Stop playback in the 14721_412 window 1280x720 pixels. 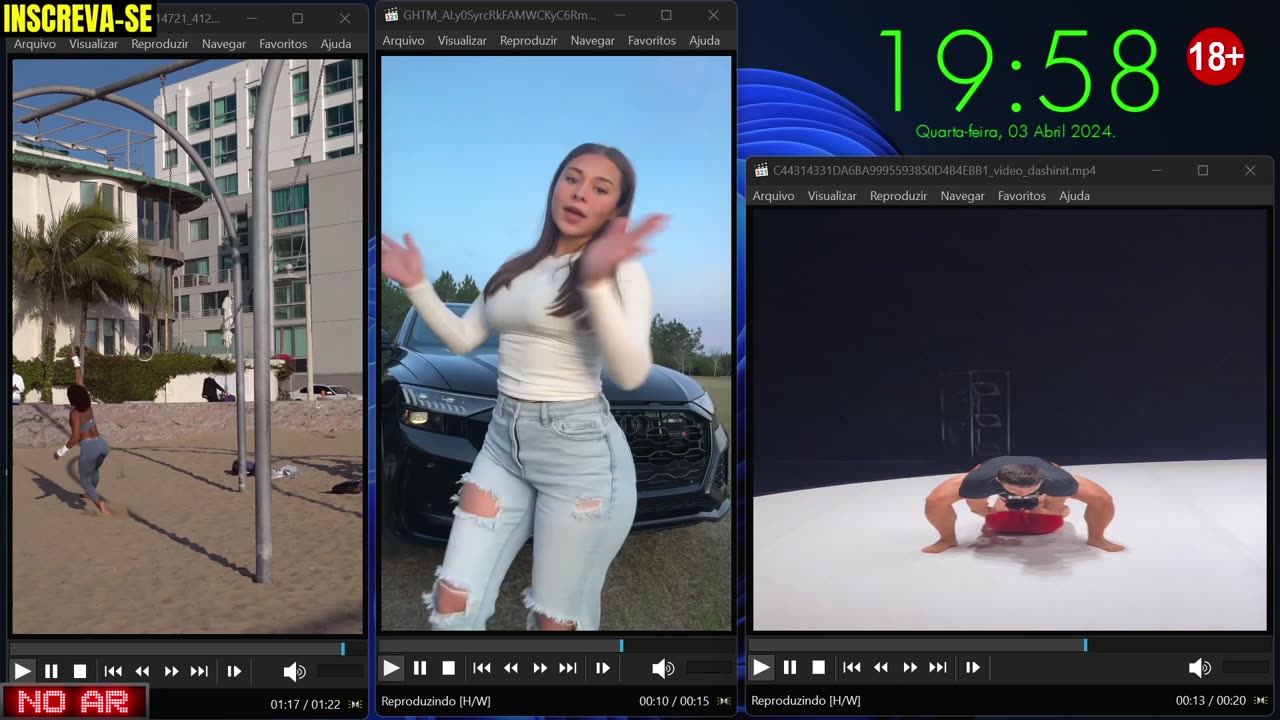coord(80,671)
